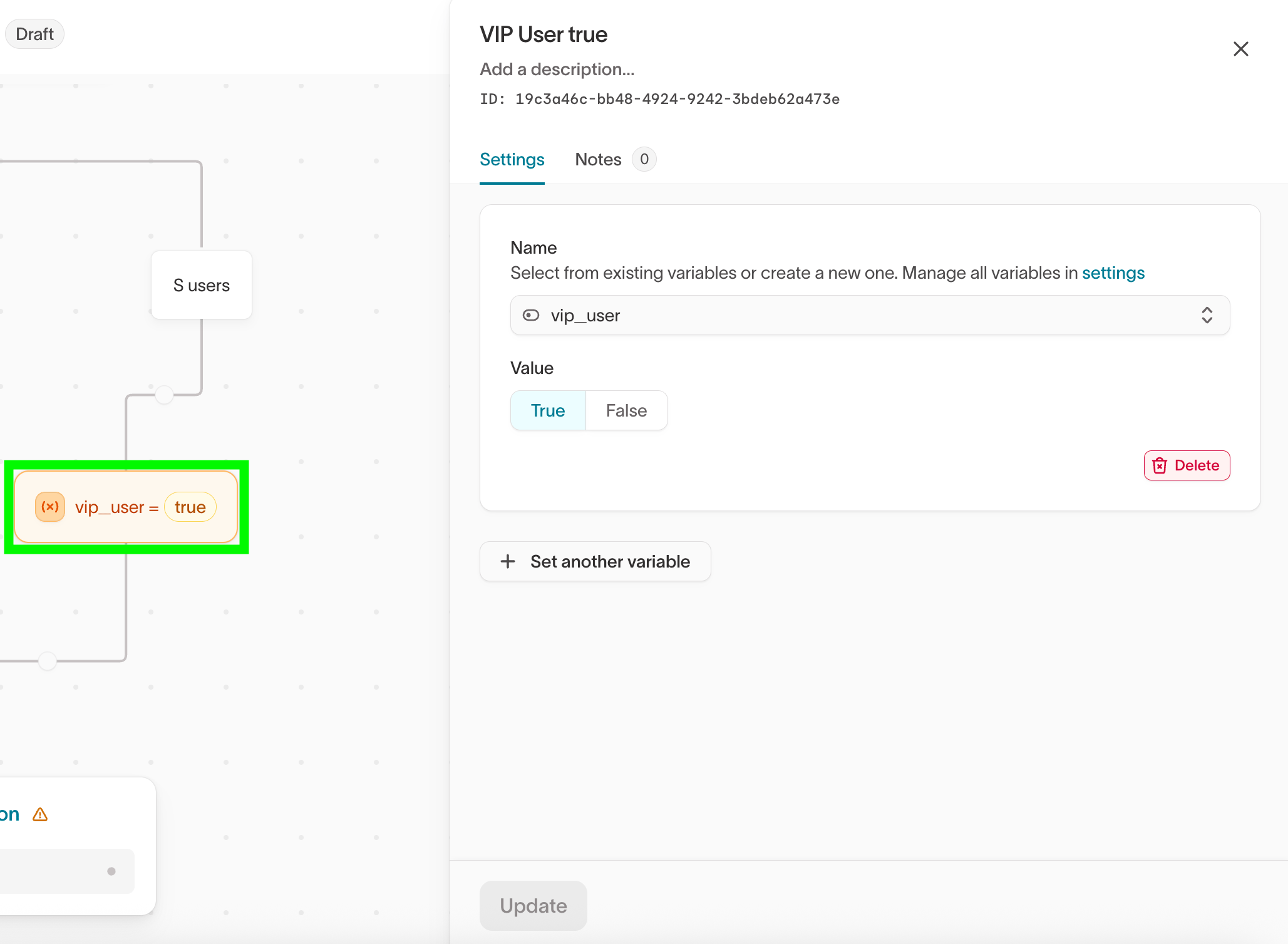Select the S users node

202,285
